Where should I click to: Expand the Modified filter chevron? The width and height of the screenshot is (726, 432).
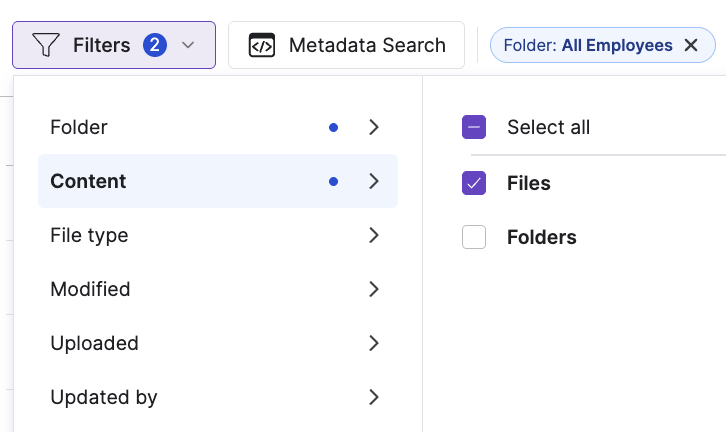coord(373,289)
